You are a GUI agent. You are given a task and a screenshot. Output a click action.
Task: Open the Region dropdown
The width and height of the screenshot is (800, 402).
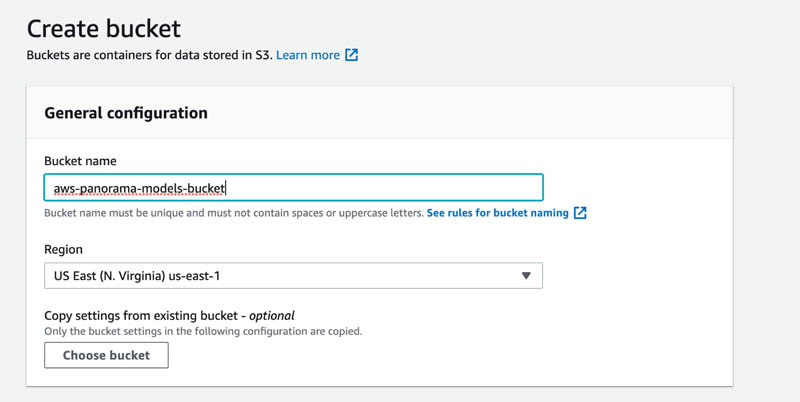293,276
